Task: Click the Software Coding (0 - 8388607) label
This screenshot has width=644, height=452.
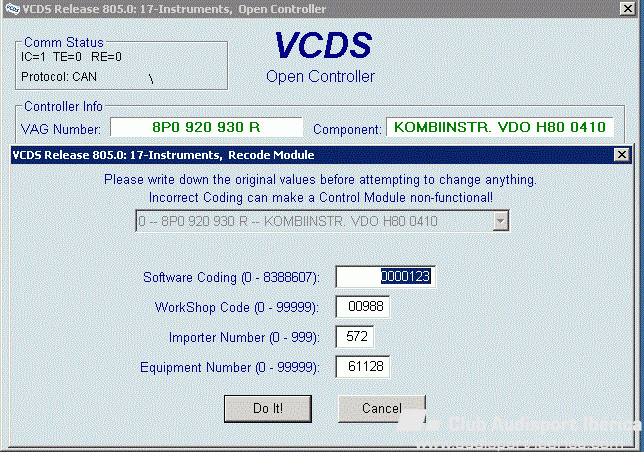Action: click(231, 278)
